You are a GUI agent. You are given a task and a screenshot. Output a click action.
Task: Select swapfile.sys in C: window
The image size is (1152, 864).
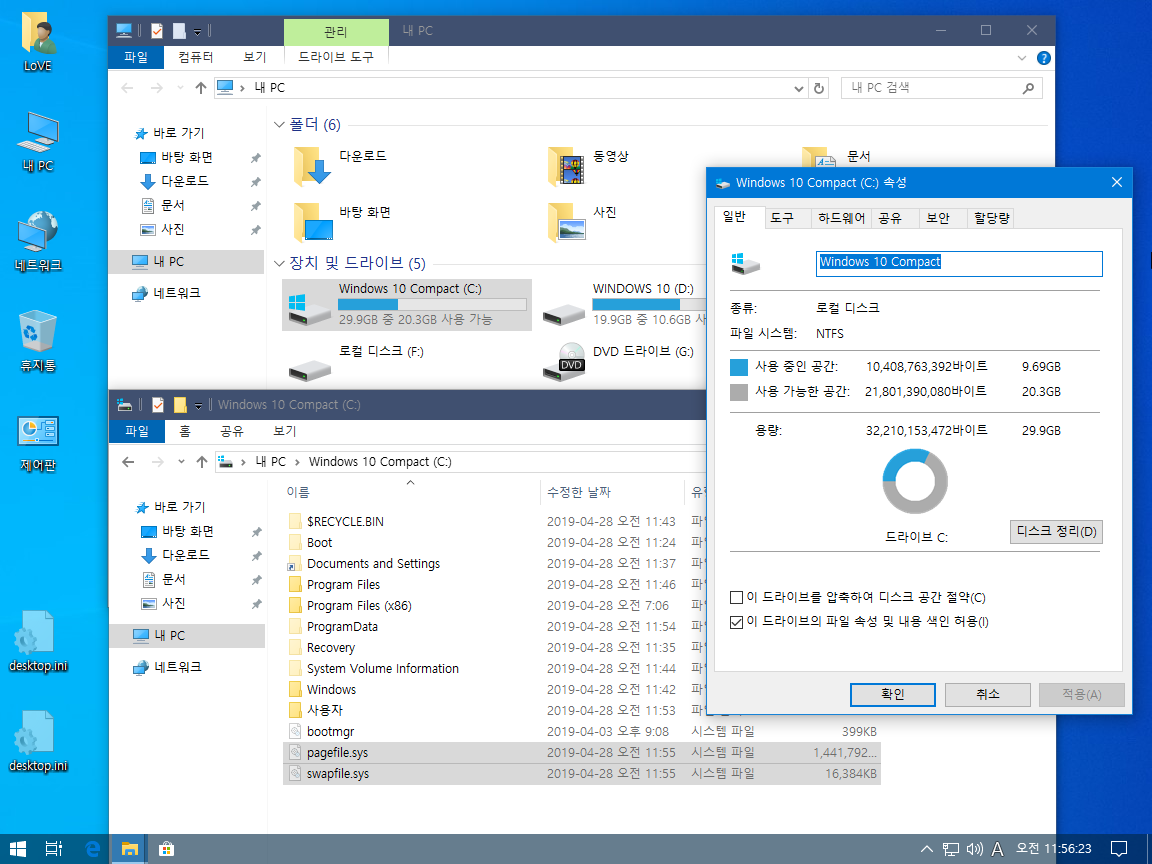[x=581, y=774]
